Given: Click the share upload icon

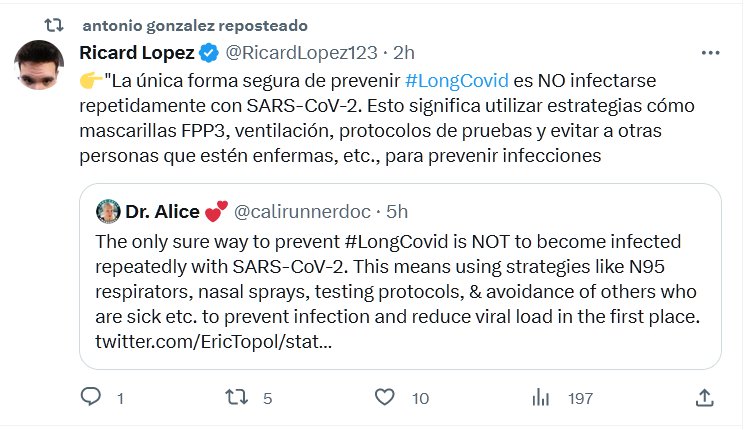Looking at the screenshot, I should (x=705, y=398).
